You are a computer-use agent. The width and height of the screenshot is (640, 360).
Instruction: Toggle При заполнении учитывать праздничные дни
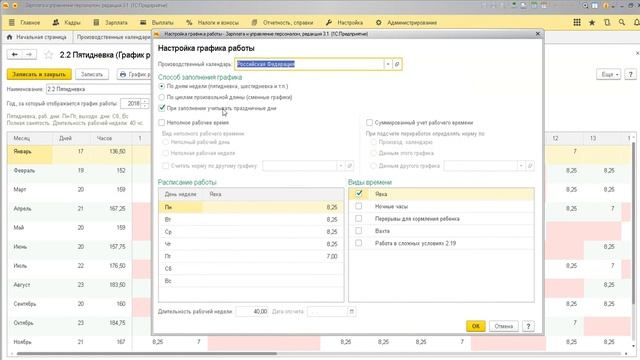tap(162, 108)
